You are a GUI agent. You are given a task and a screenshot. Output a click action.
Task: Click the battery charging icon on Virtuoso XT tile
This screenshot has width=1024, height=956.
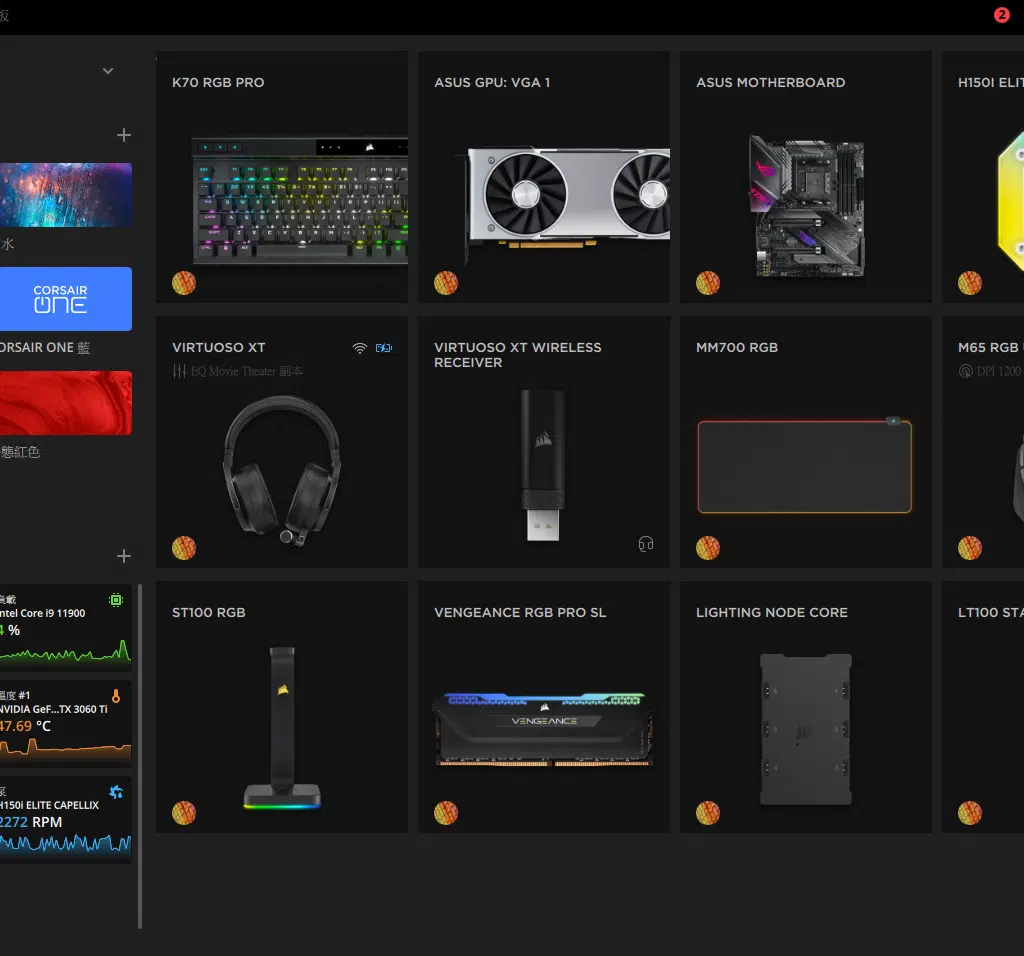384,348
